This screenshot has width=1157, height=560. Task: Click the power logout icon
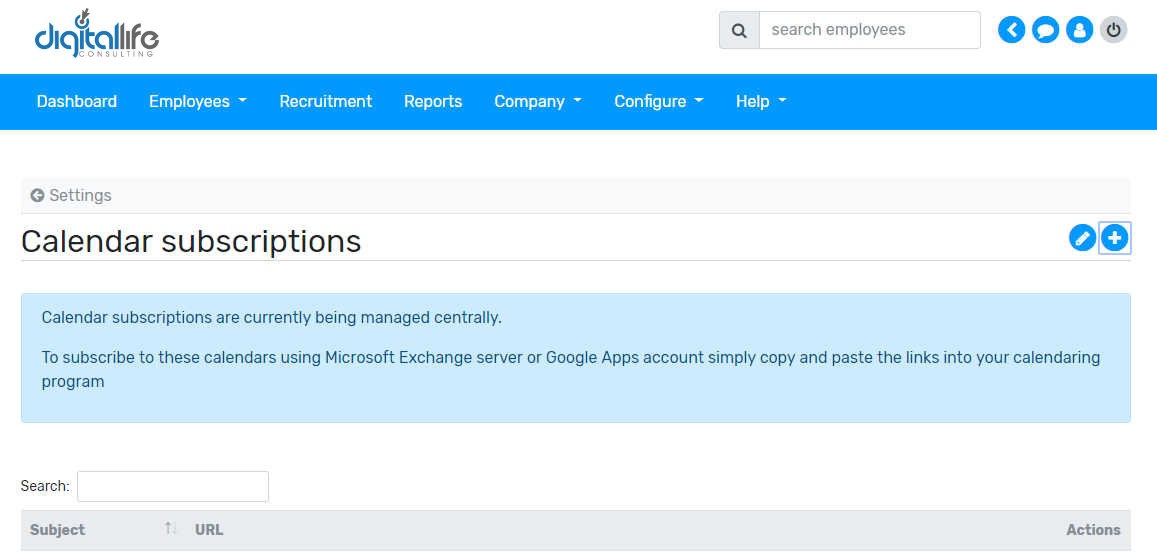pos(1113,30)
